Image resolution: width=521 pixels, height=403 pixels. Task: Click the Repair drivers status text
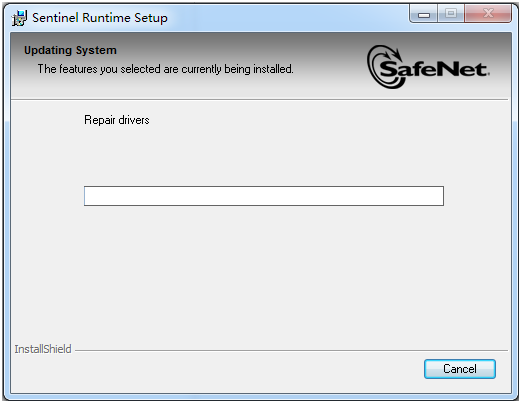[117, 120]
